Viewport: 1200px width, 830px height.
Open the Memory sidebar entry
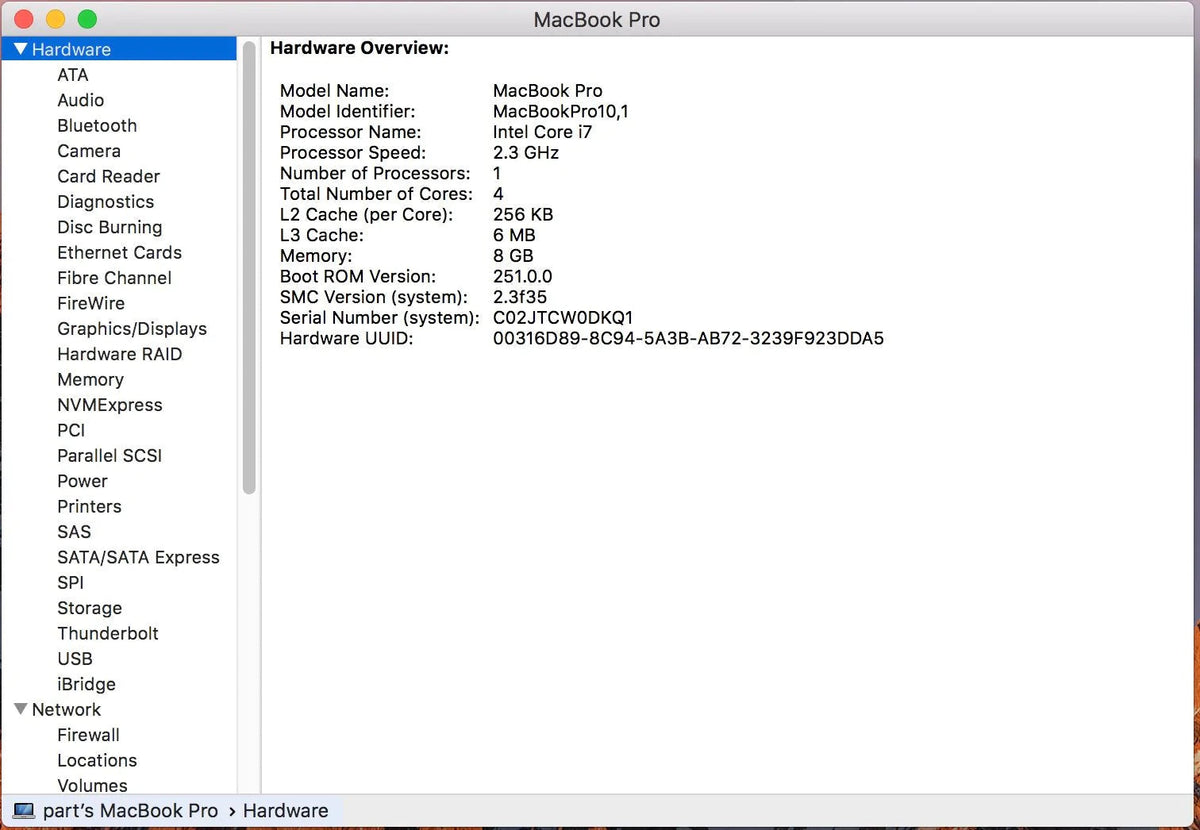[x=91, y=379]
